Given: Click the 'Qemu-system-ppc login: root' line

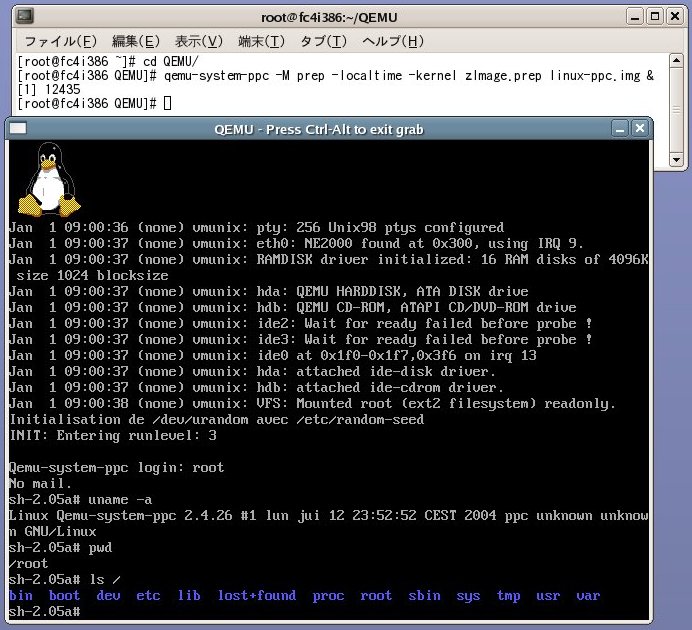Looking at the screenshot, I should coord(117,468).
